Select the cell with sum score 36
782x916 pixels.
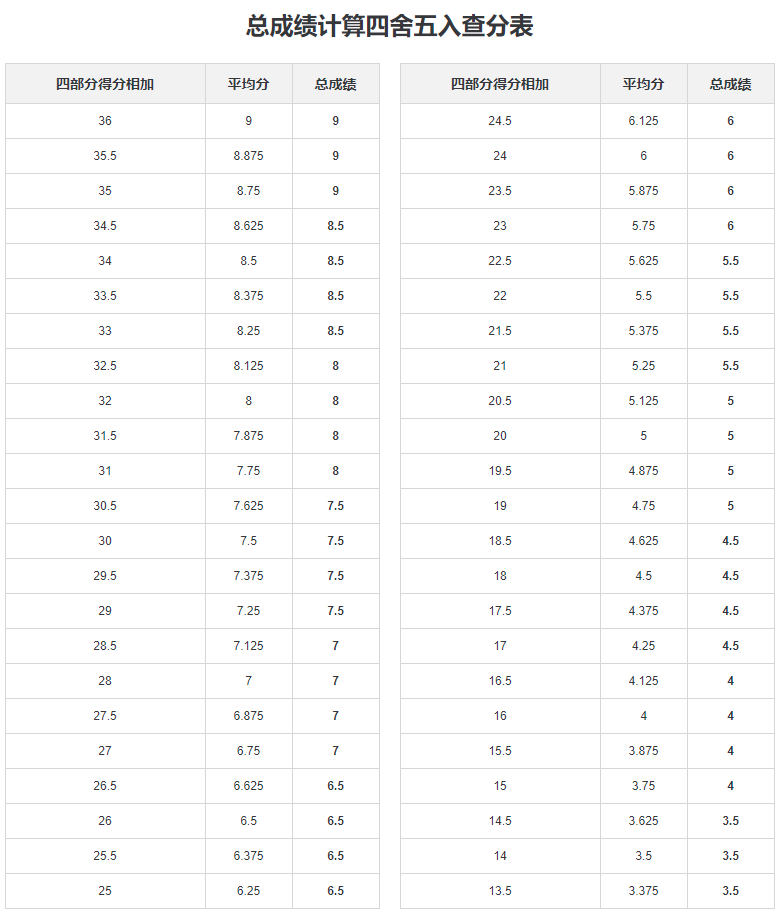tap(105, 121)
